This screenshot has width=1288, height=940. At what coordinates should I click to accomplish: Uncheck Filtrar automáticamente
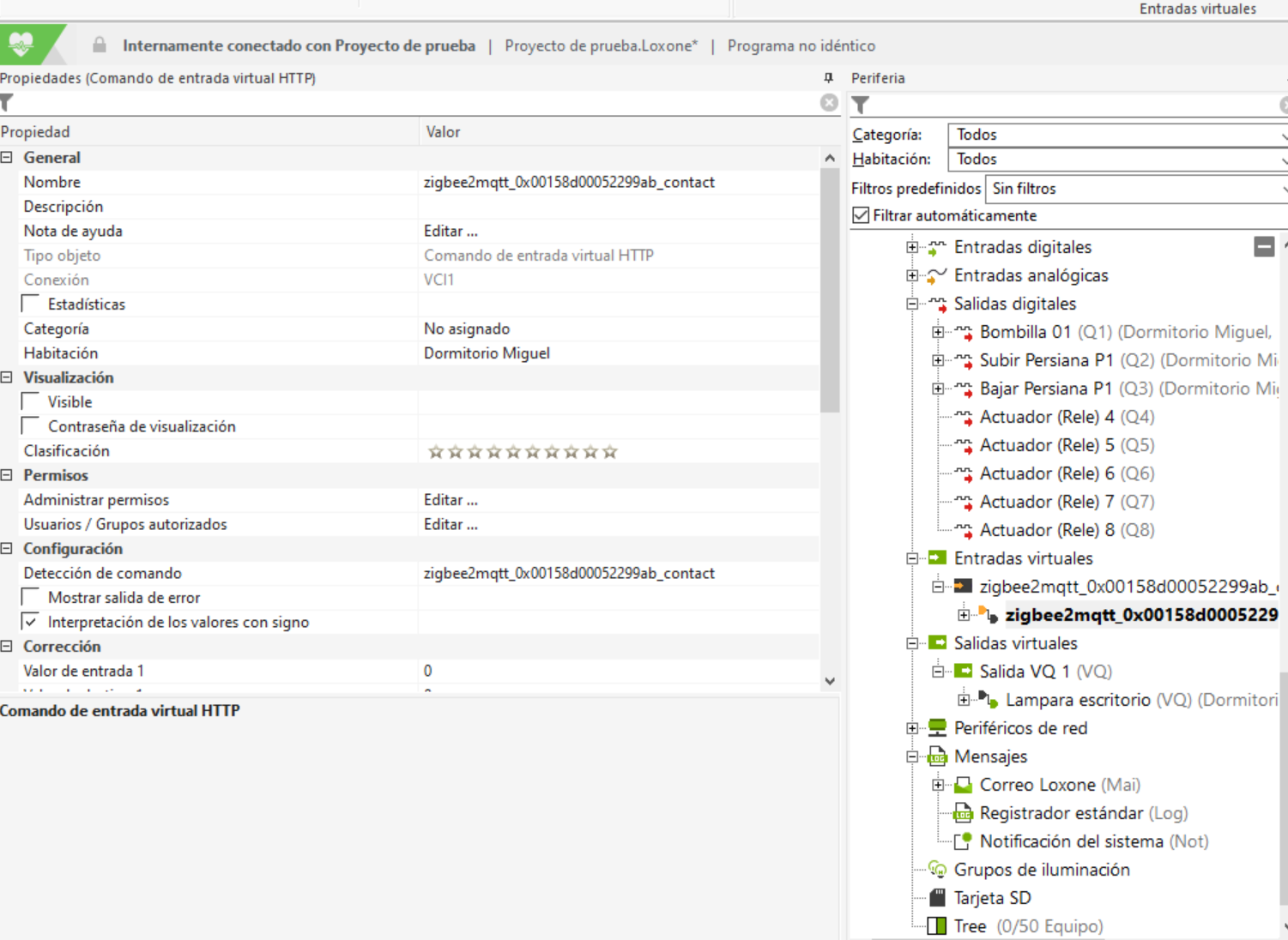(862, 216)
